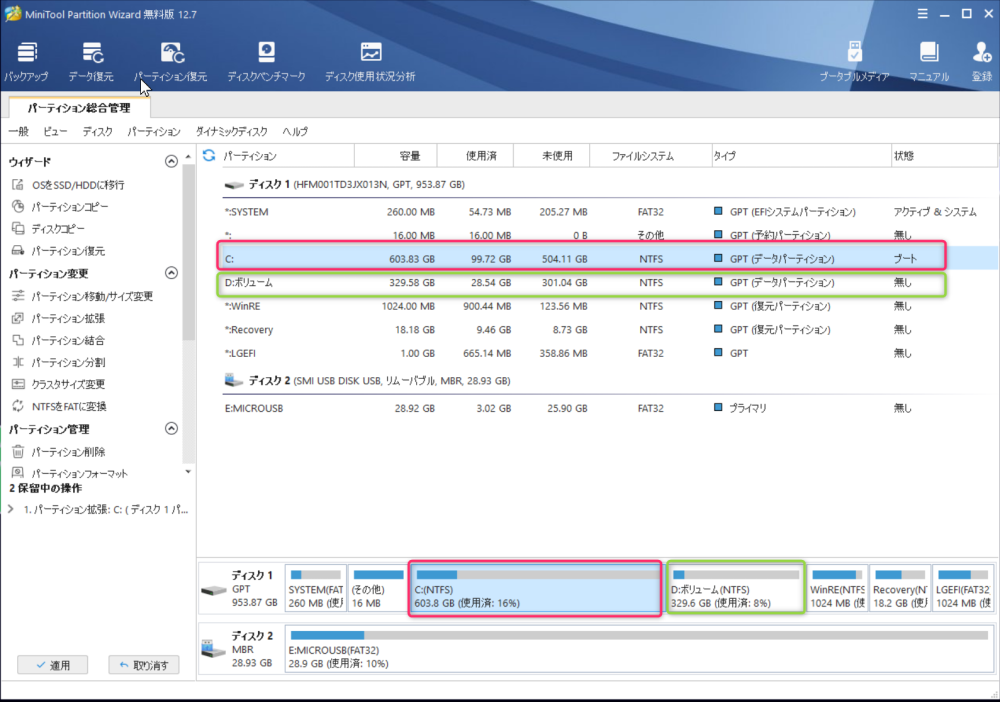Choose パーティション拡張 operation
Viewport: 1000px width, 702px height.
(59, 318)
